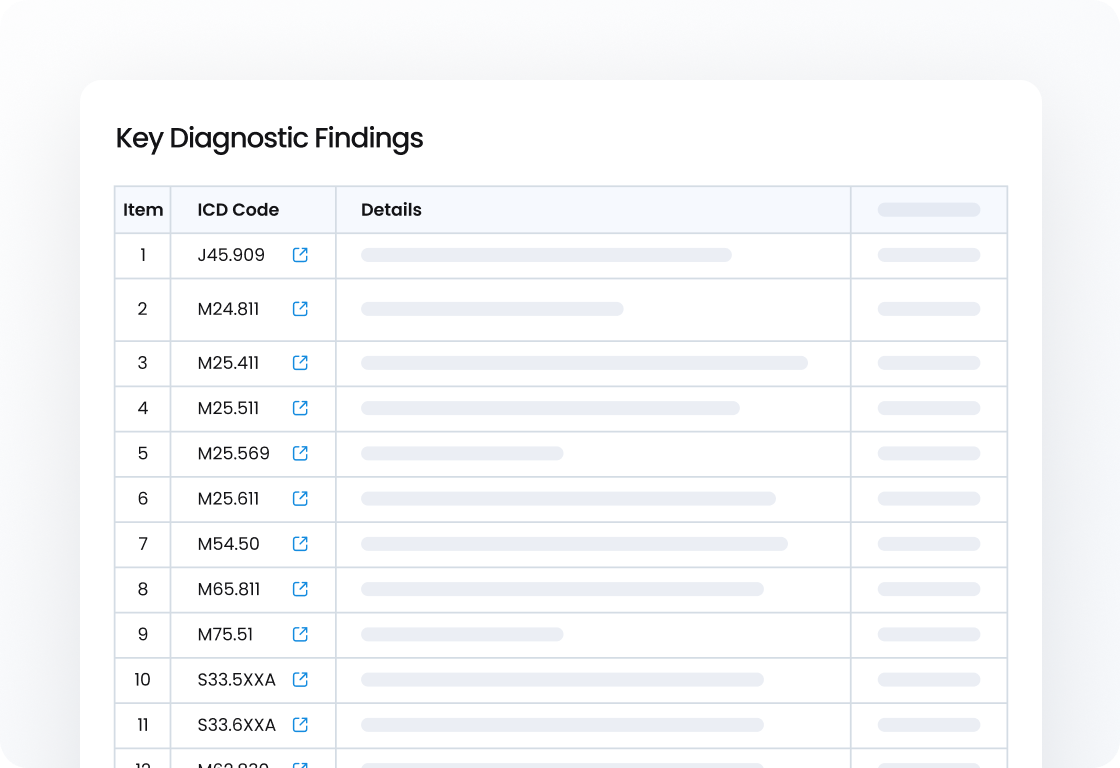
Task: Select the J45.909 code text
Action: click(231, 255)
